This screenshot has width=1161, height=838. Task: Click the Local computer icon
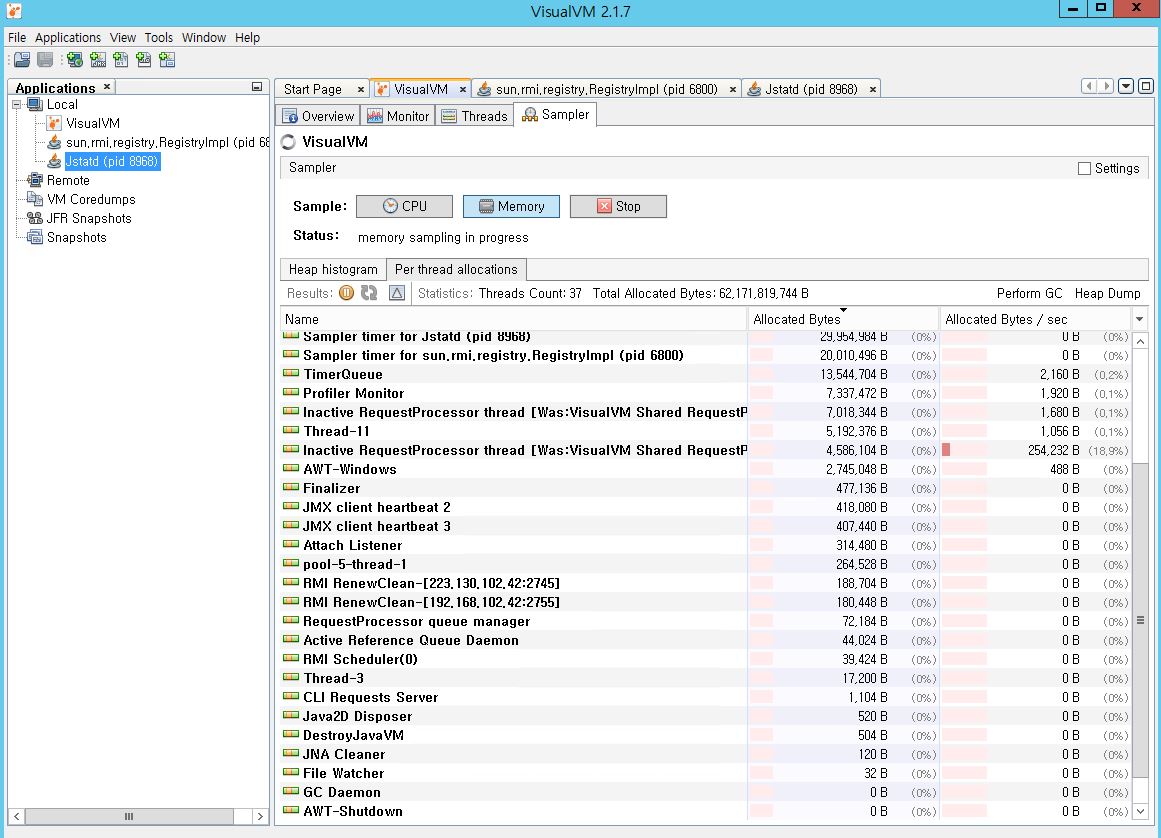pyautogui.click(x=35, y=104)
